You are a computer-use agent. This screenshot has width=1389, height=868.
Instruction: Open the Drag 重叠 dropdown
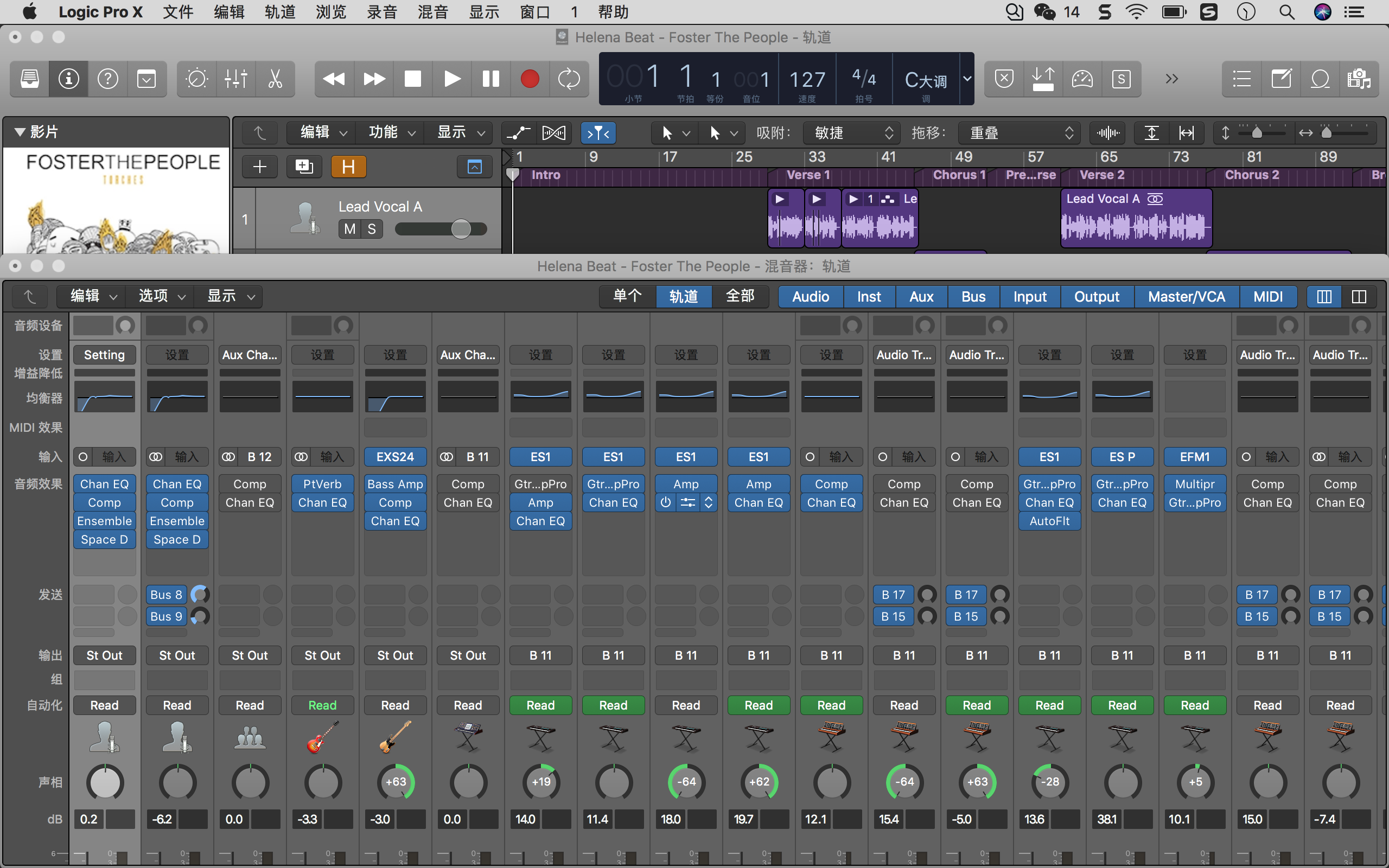click(x=1019, y=133)
